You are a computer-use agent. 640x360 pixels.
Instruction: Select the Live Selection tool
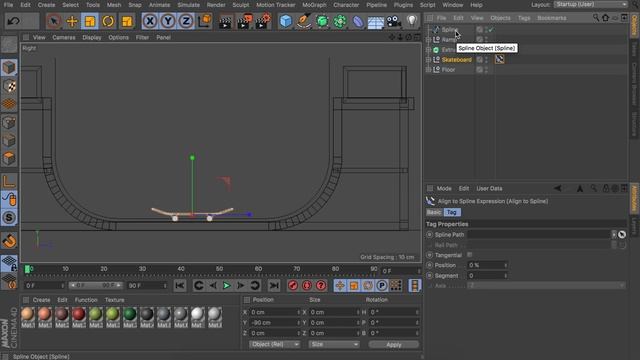click(x=53, y=21)
